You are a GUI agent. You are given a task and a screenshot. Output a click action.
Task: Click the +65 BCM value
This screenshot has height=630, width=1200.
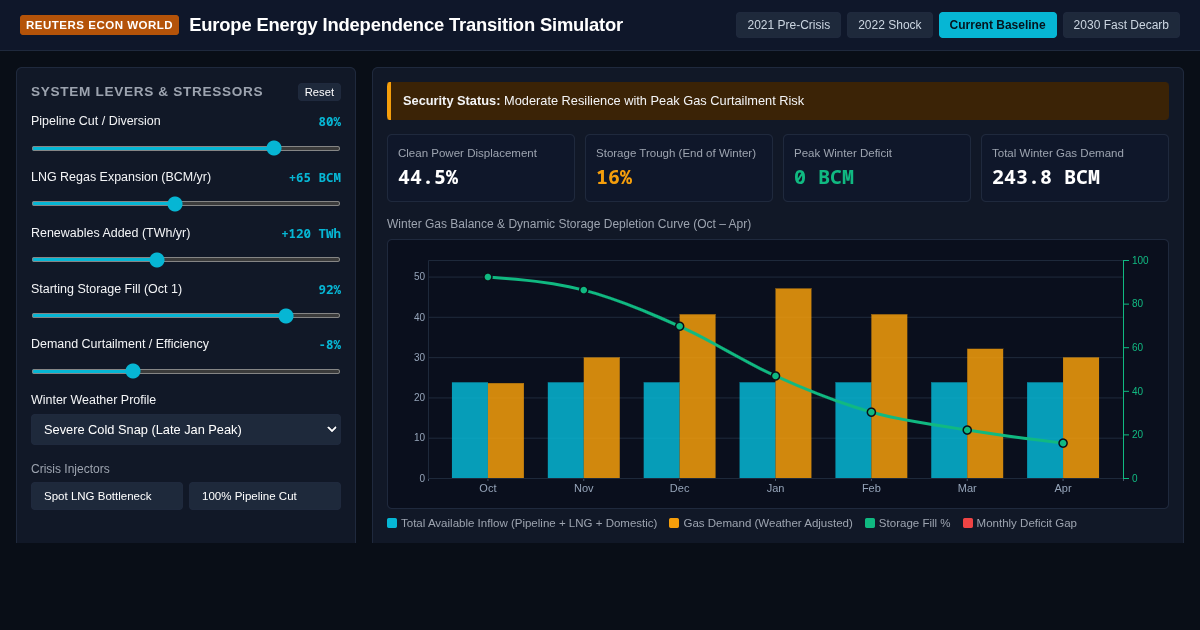[315, 178]
